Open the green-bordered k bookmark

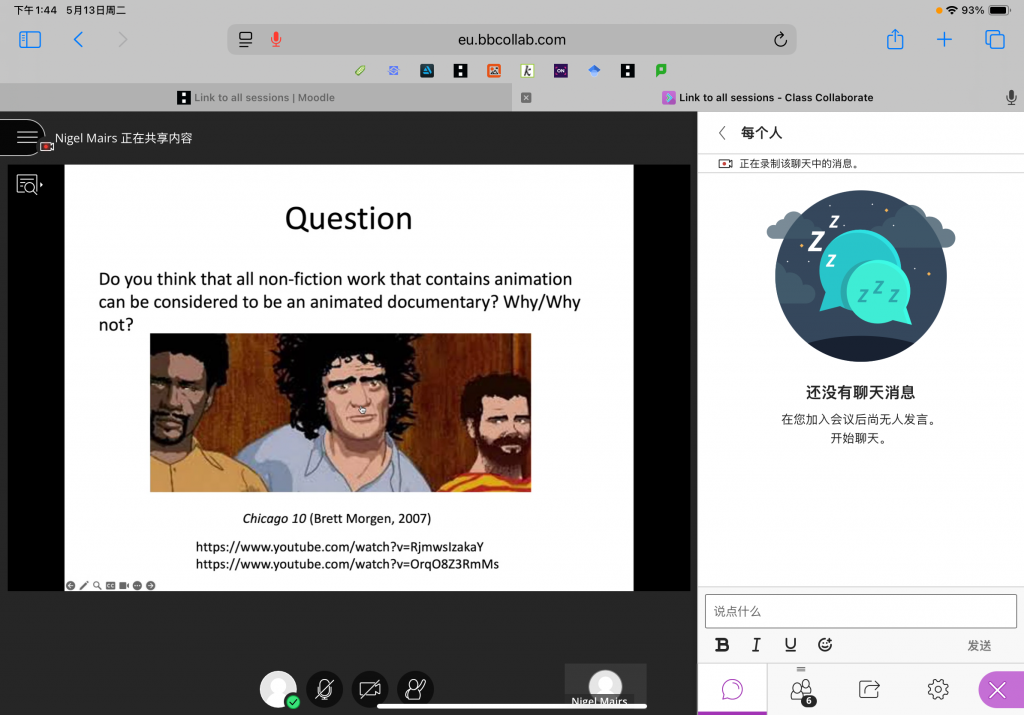[x=527, y=71]
